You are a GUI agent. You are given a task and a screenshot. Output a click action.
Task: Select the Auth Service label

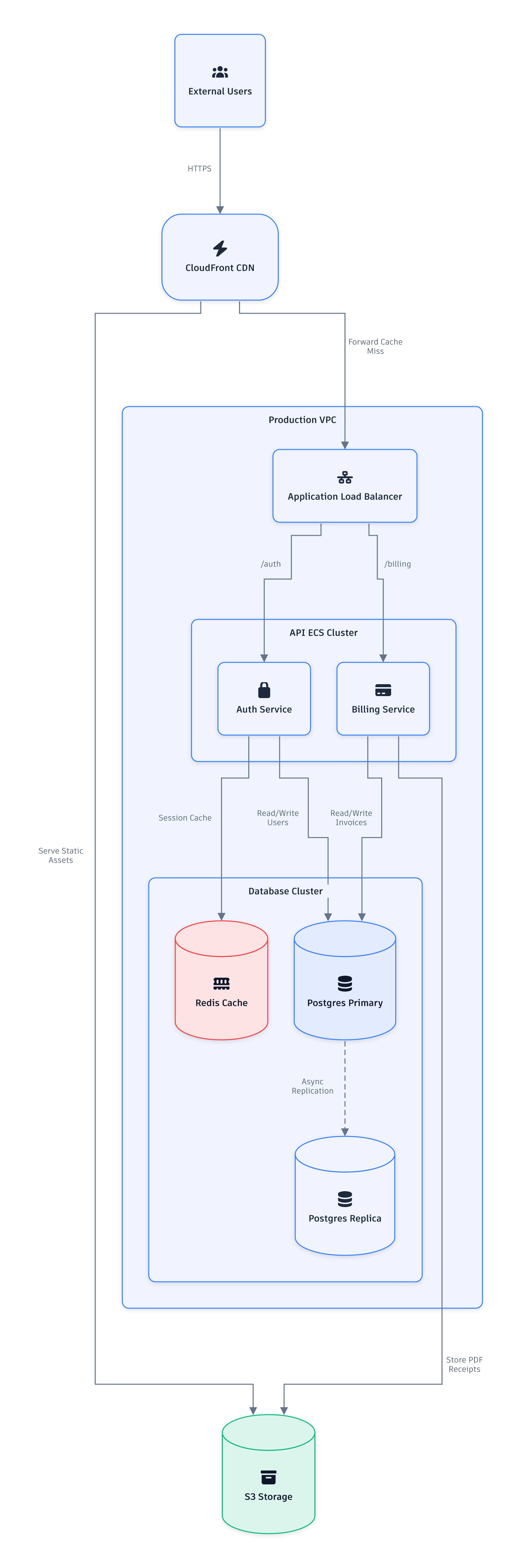coord(264,709)
